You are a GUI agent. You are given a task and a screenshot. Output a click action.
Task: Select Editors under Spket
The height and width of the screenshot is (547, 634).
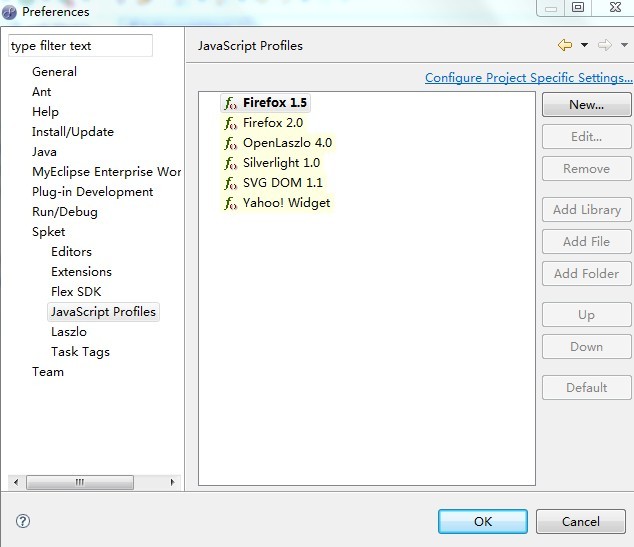pos(72,252)
